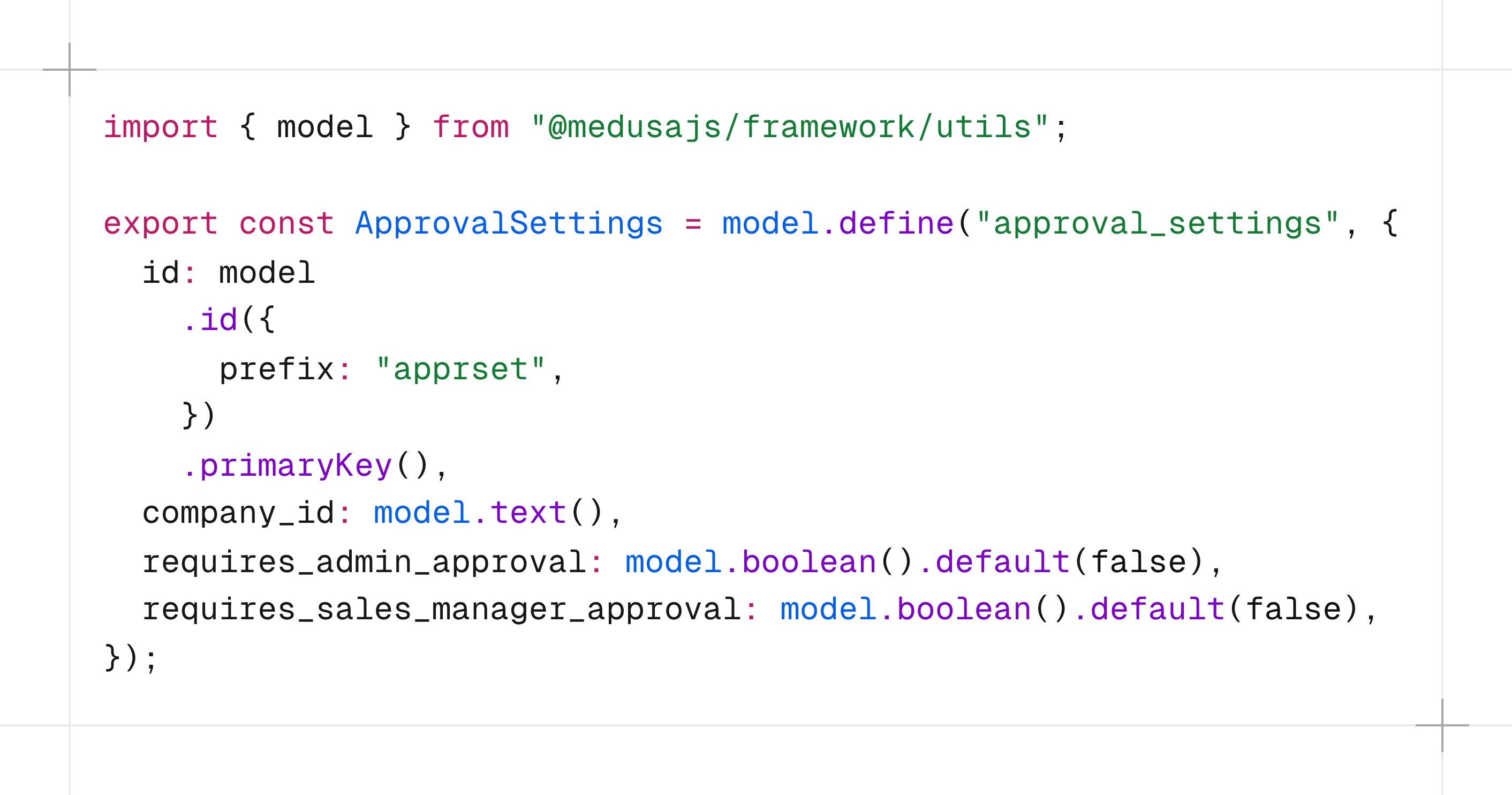Click 'false' on the requires_admin_approval line
Screen dimensions: 1512x795
point(1138,562)
